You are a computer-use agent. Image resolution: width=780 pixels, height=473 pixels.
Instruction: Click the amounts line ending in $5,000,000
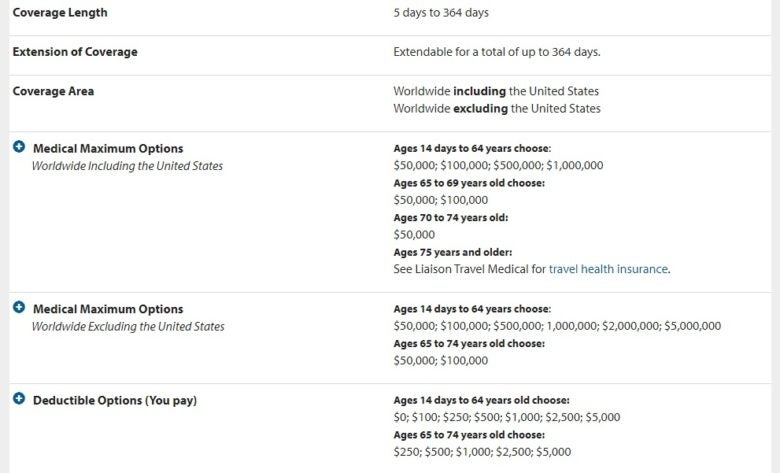(x=557, y=326)
